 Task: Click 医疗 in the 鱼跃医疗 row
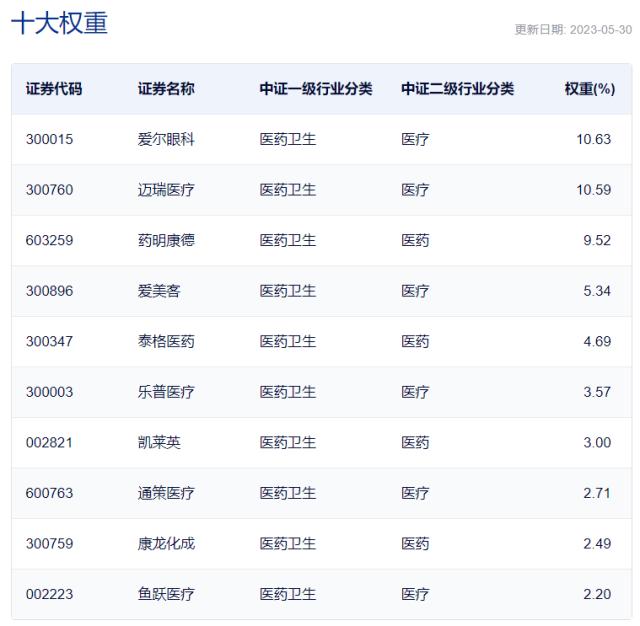415,594
